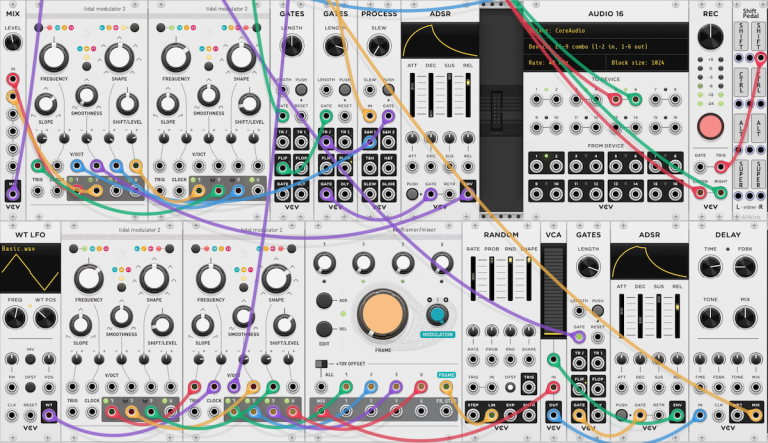Click the VCA module level slider

(553, 292)
